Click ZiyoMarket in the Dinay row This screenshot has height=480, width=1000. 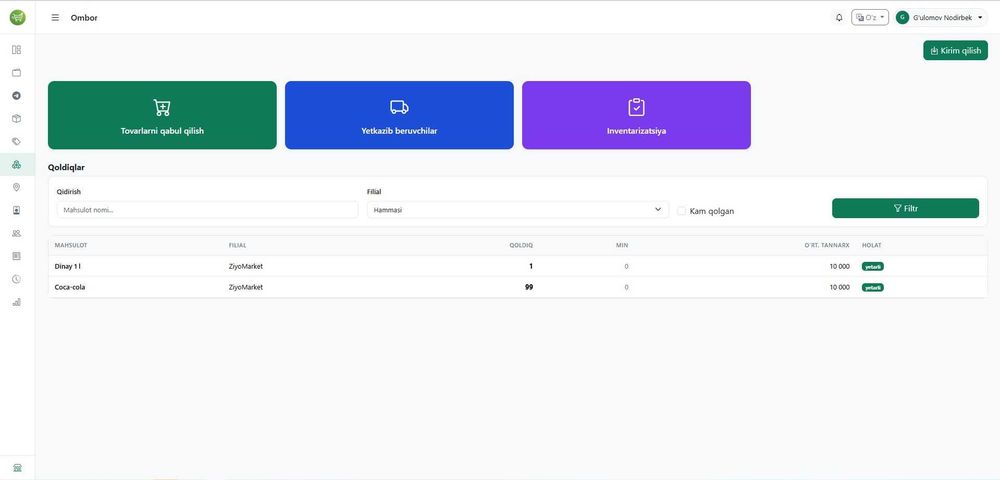246,266
